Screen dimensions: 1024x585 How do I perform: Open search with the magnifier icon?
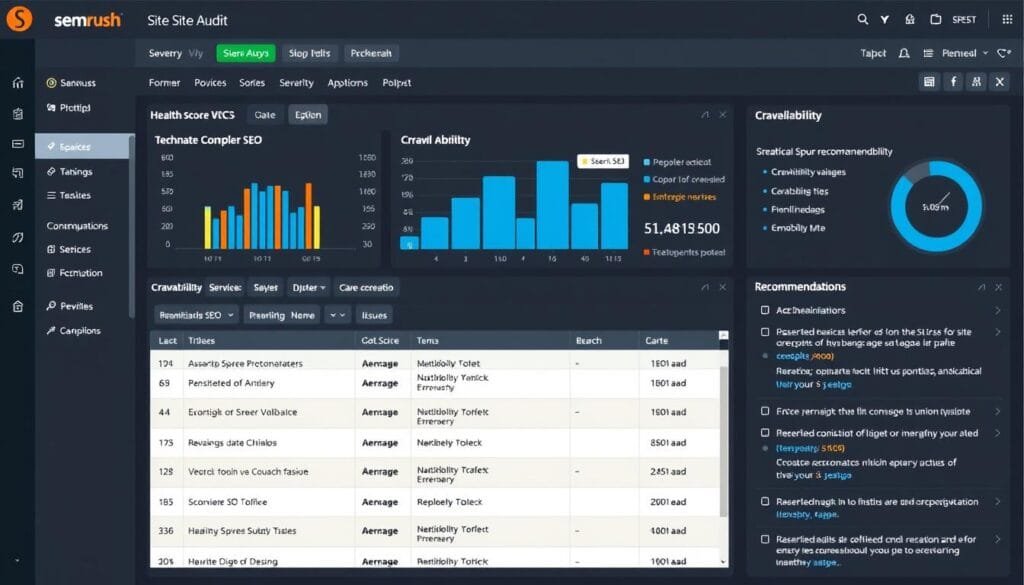[x=863, y=19]
